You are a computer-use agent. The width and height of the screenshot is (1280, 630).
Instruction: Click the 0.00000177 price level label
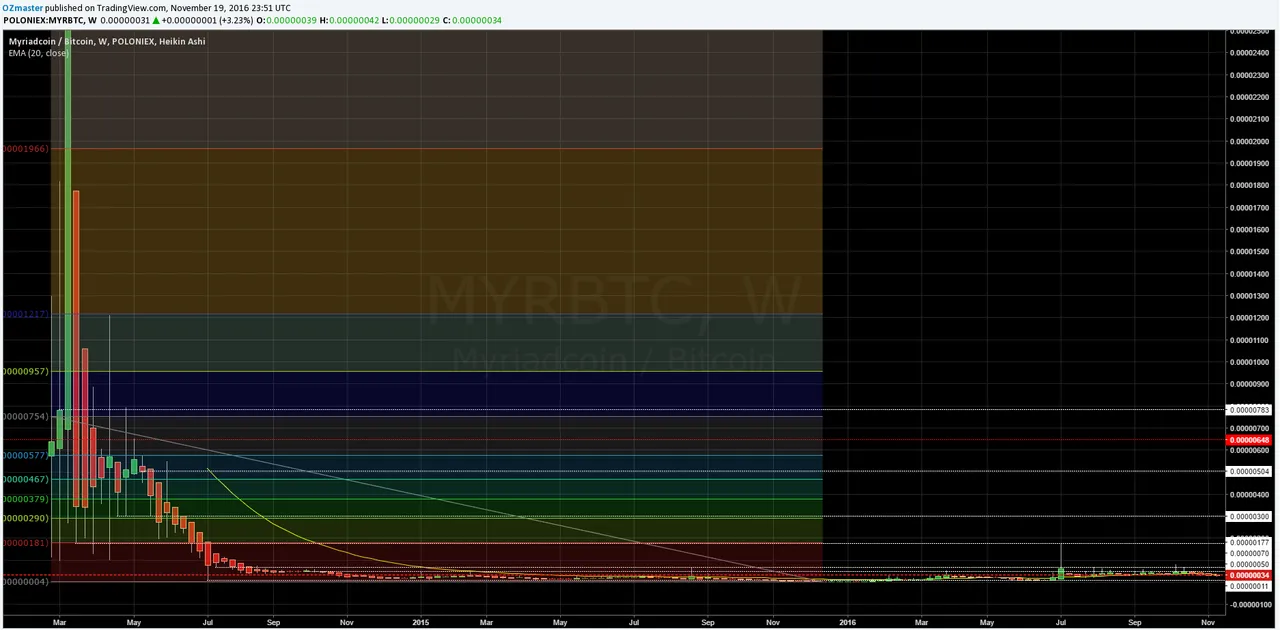click(x=1250, y=544)
